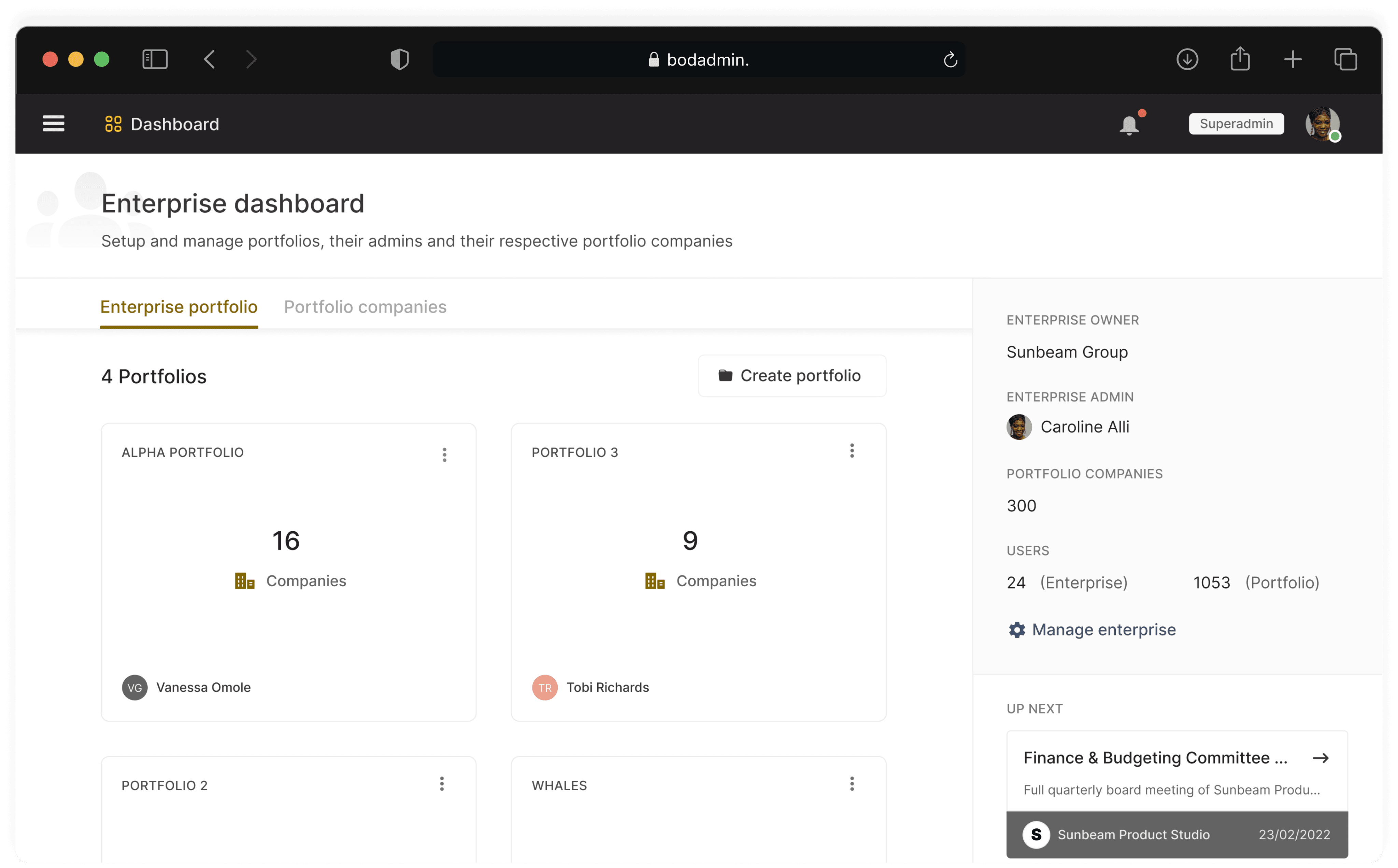
Task: Click the bodadmin address bar
Action: click(x=699, y=59)
